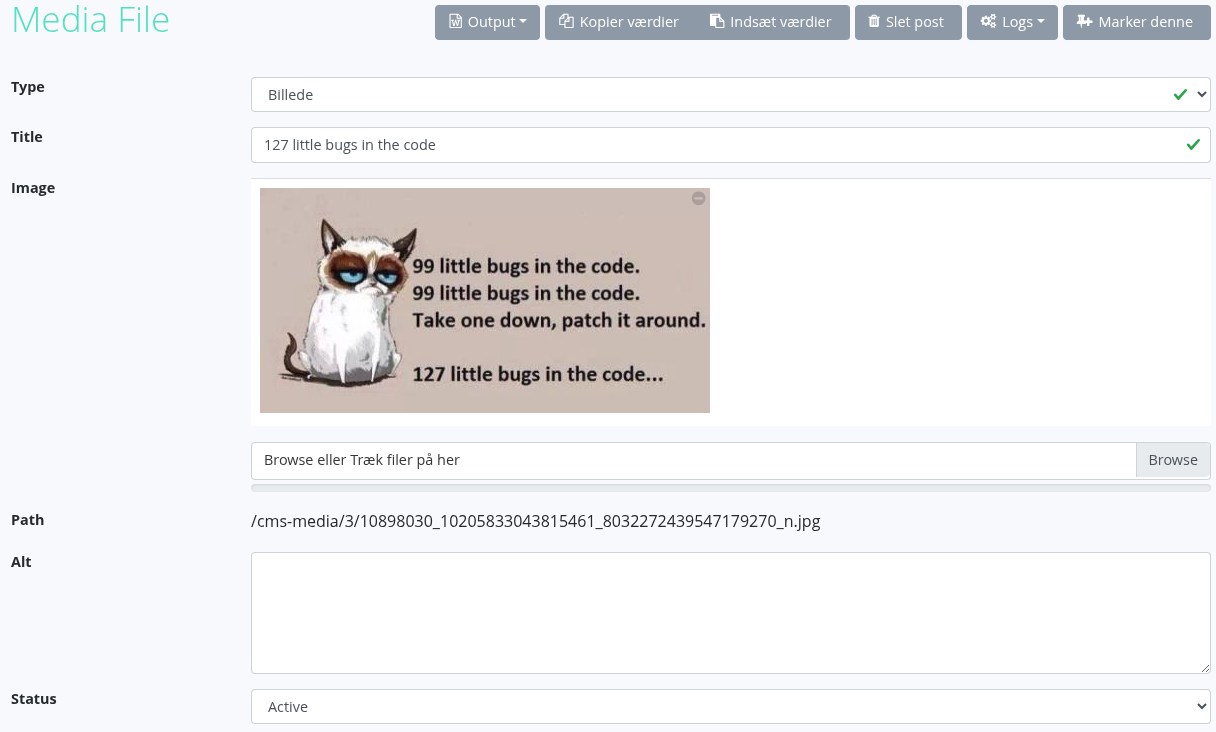
Task: Click the Image field label
Action: click(33, 188)
